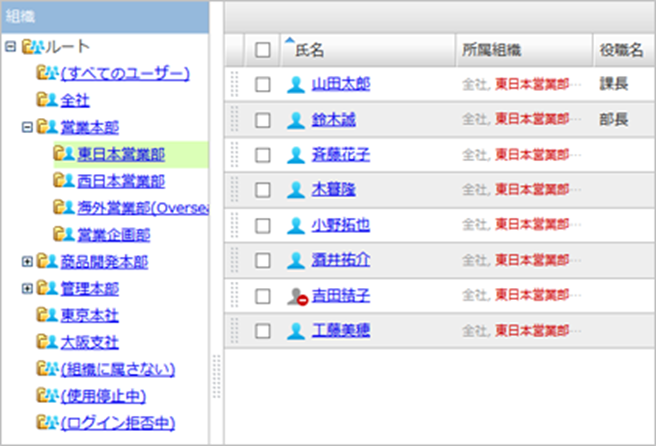Click the folder icon next to 東京本社
Screen dimensions: 656x446
46,316
